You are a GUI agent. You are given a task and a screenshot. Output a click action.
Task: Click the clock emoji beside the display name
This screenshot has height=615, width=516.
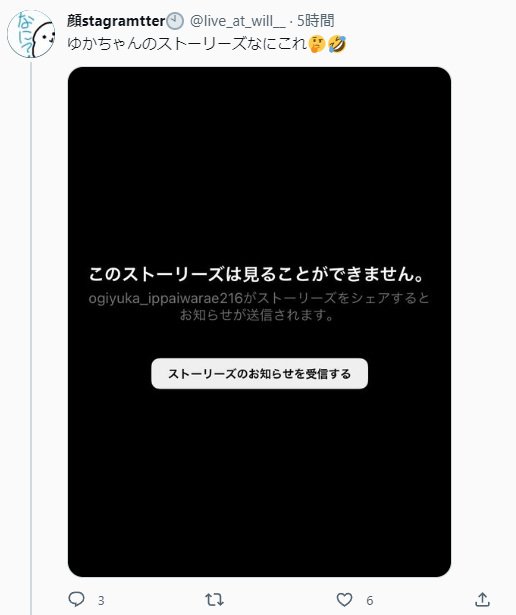coord(175,21)
